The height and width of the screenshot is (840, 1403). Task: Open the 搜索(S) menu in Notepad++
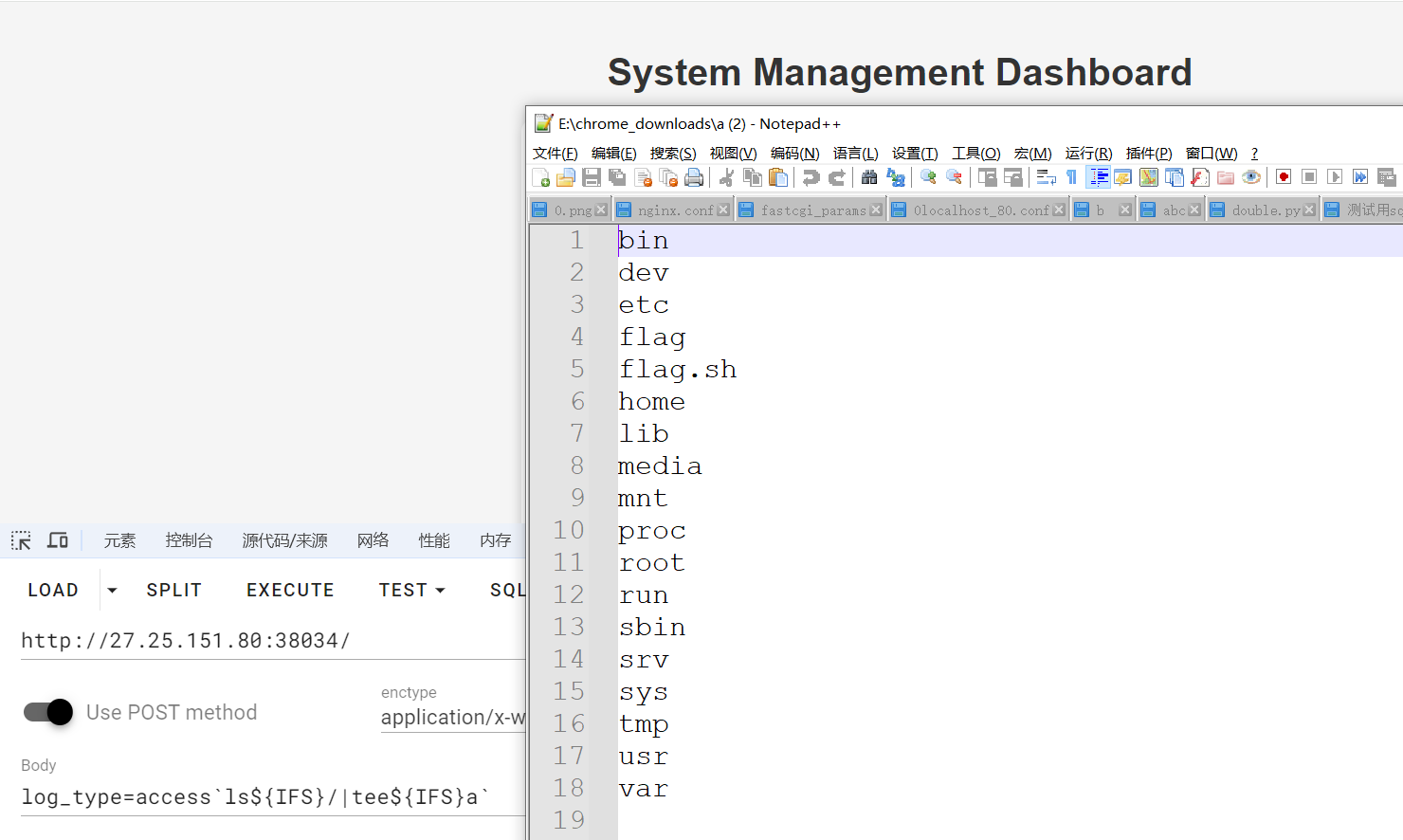(672, 154)
